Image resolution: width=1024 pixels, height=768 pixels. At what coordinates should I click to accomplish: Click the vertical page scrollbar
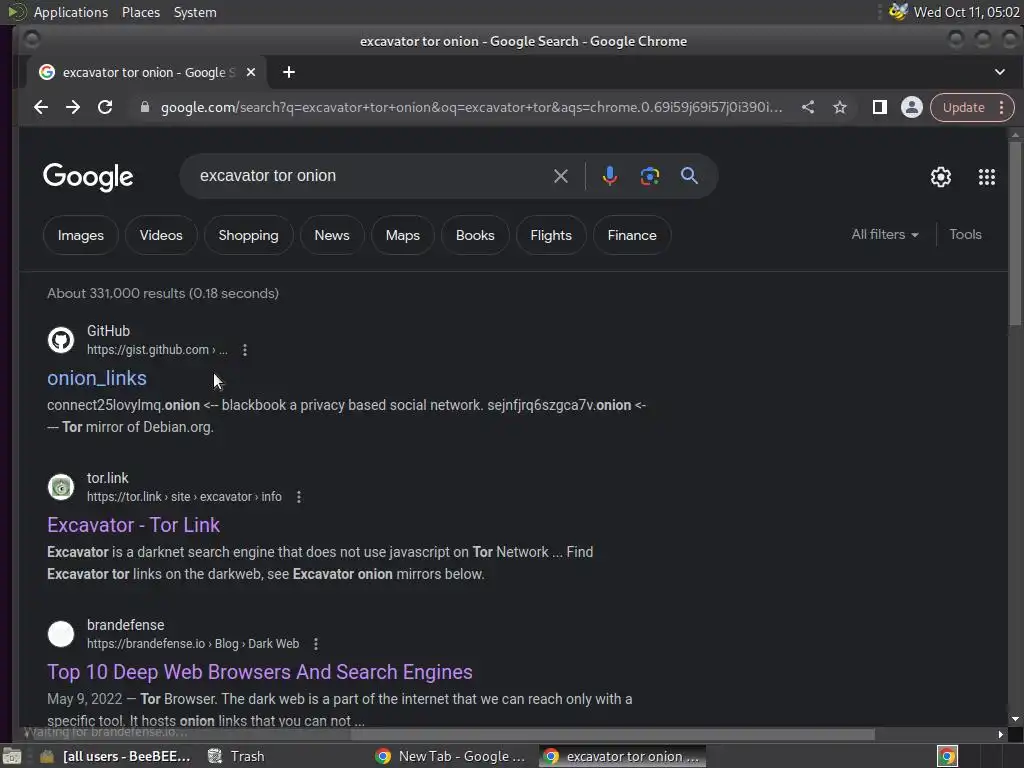pos(1014,235)
